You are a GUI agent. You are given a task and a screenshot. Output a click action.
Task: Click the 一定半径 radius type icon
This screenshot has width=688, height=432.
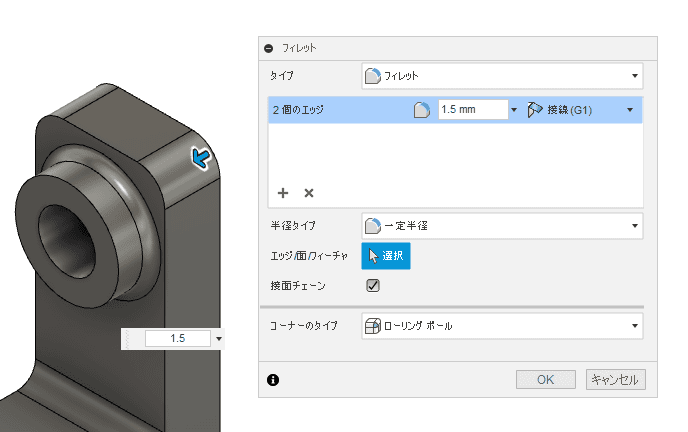(x=373, y=226)
